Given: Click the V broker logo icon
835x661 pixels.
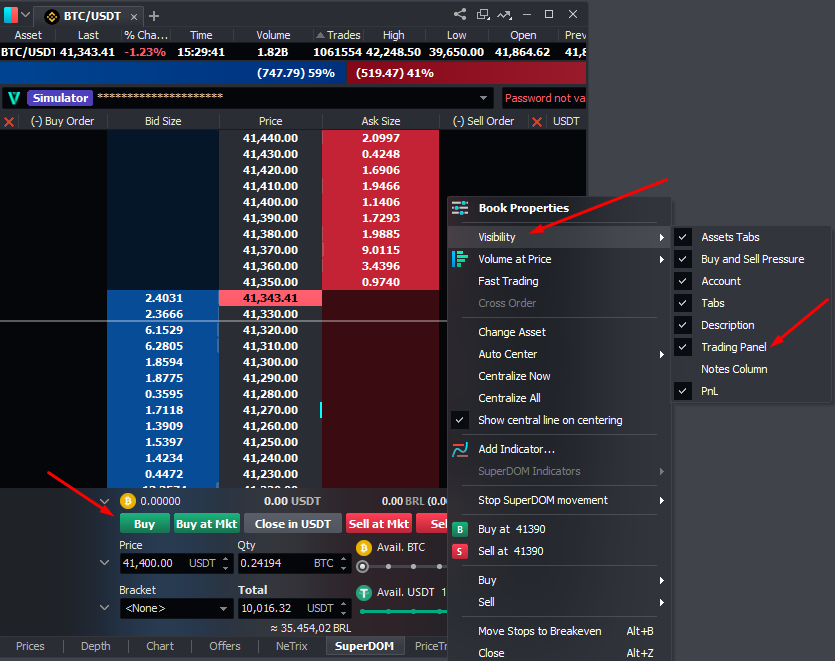Looking at the screenshot, I should [x=14, y=98].
